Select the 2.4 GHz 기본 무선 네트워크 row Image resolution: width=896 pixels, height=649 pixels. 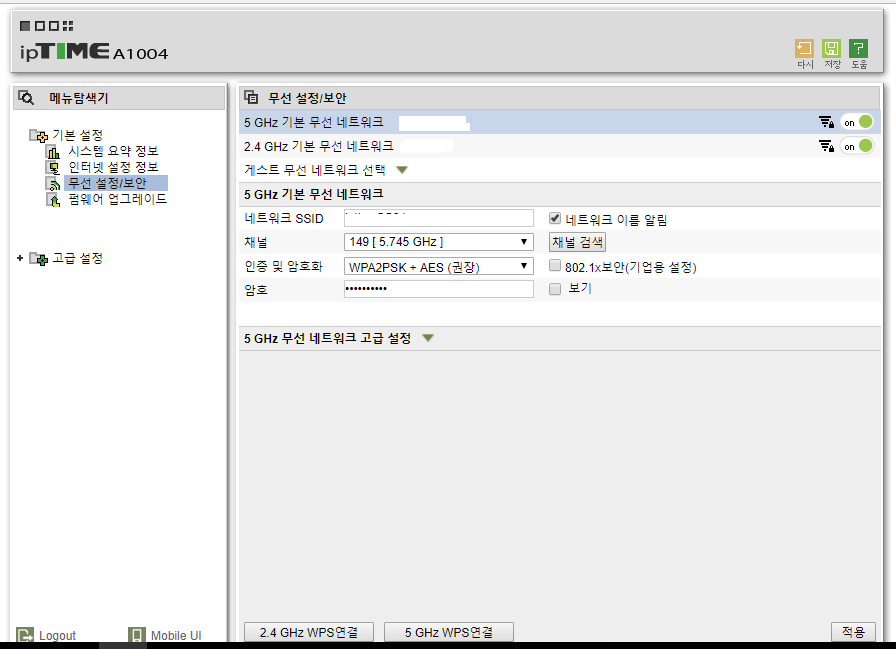pyautogui.click(x=559, y=146)
